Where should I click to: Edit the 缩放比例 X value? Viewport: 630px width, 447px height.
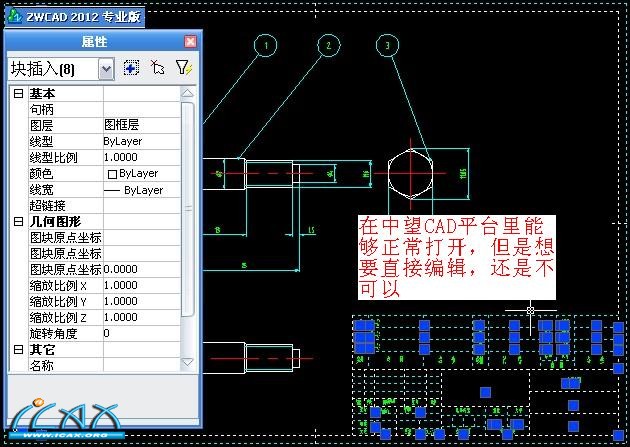click(121, 285)
